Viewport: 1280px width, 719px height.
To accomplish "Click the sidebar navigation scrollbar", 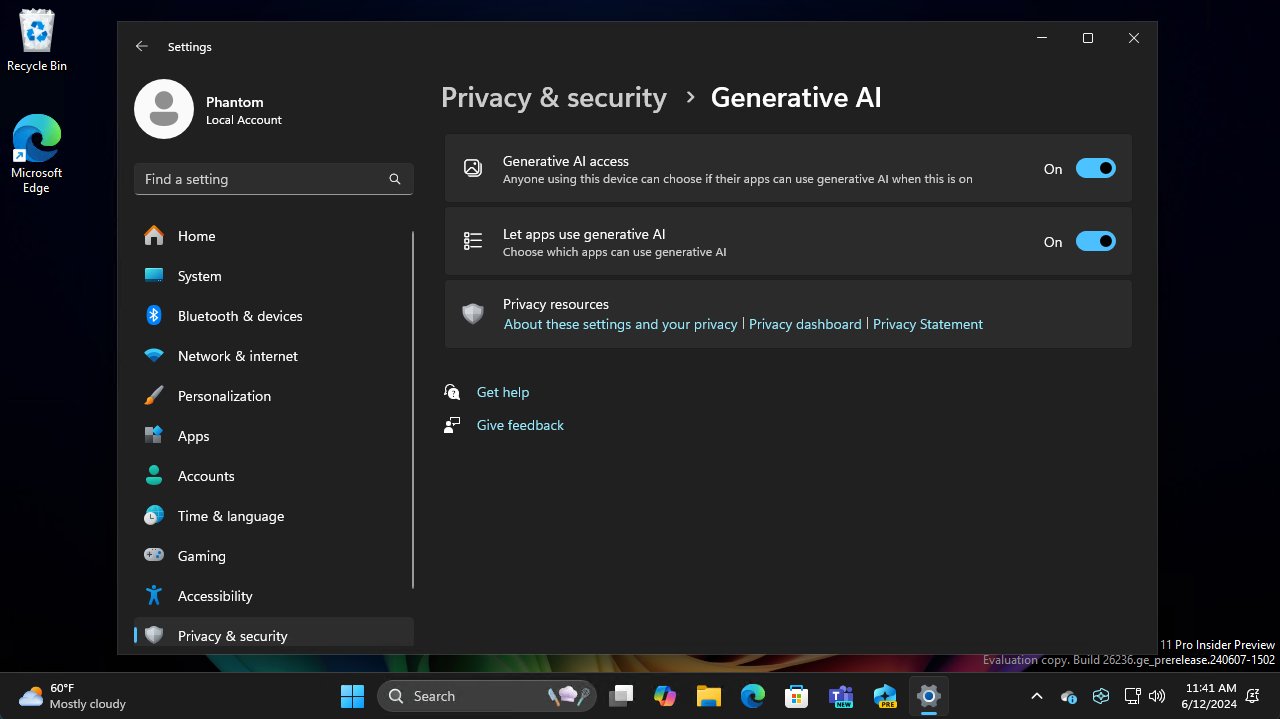I will click(413, 410).
